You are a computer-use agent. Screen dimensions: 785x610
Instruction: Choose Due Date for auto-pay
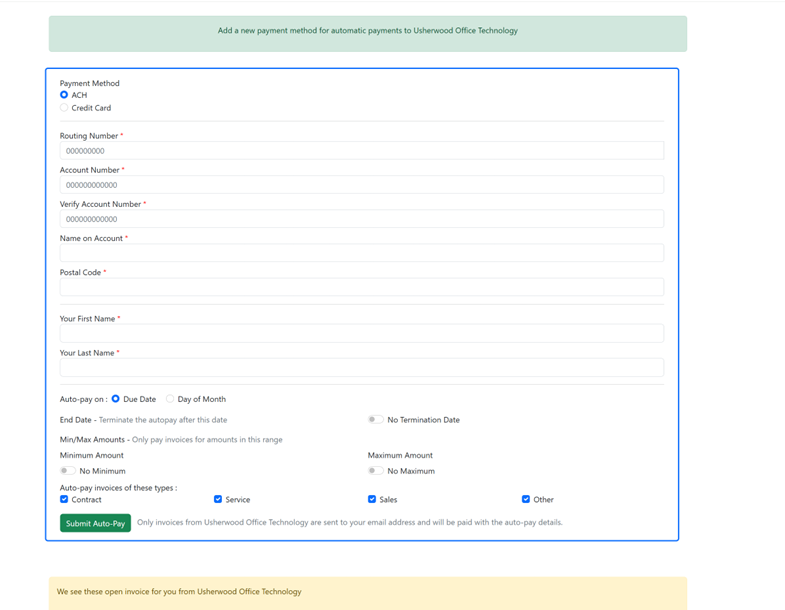(x=116, y=399)
